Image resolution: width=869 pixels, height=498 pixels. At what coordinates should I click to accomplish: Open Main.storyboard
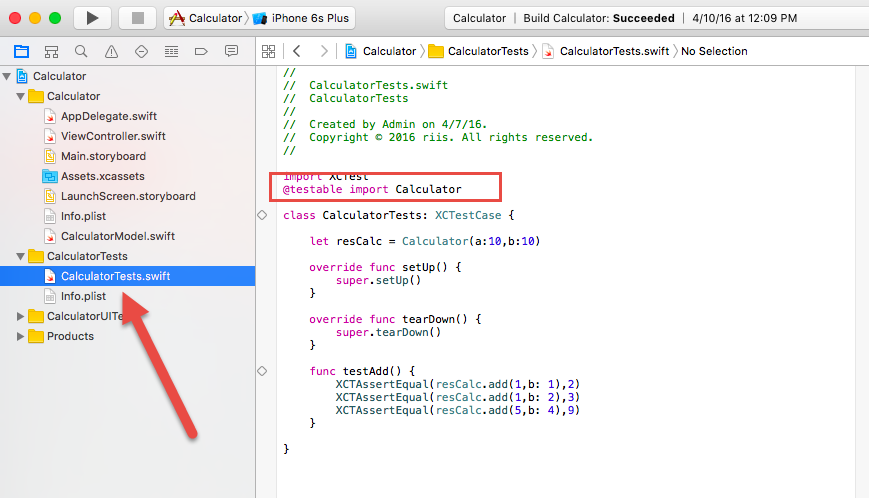point(103,156)
